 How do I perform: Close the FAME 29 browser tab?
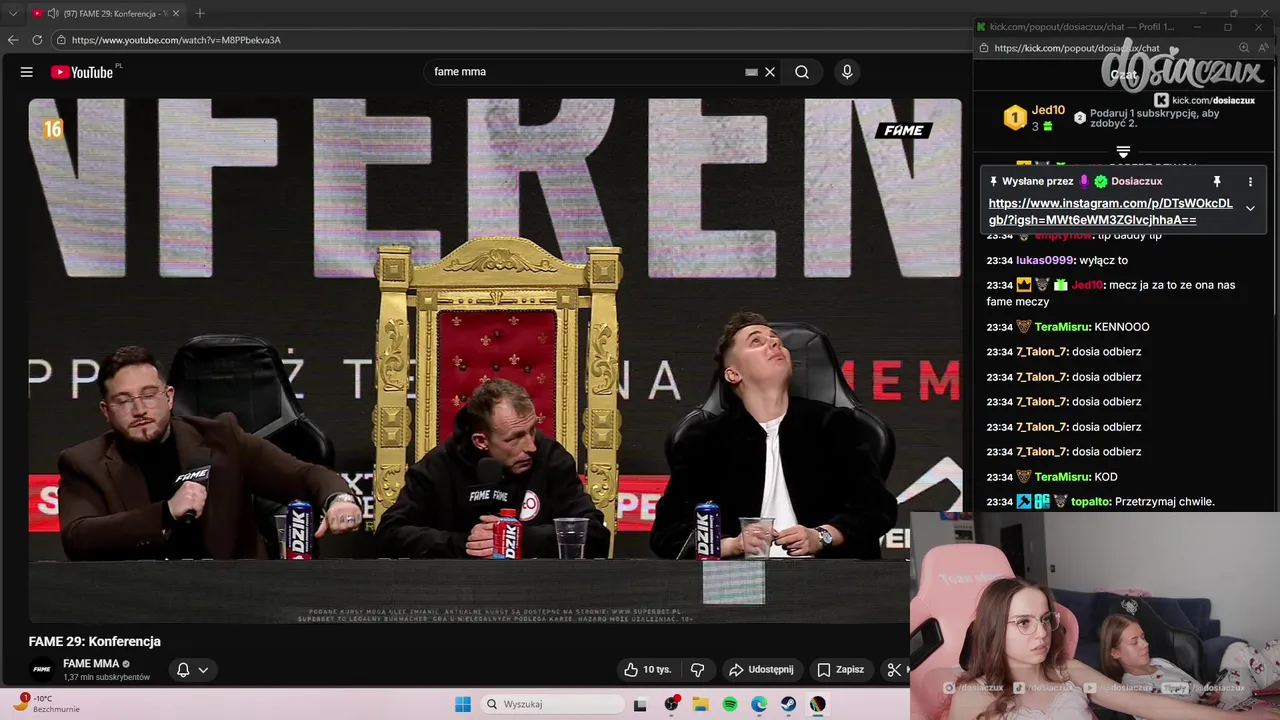(176, 13)
